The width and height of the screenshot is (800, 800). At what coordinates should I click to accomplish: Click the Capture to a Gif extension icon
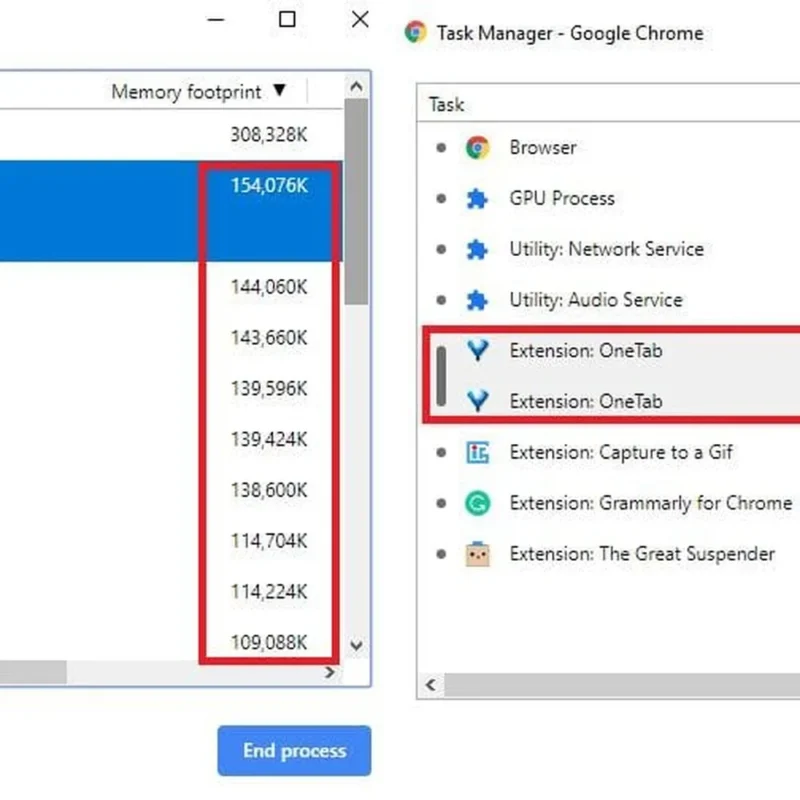point(478,453)
